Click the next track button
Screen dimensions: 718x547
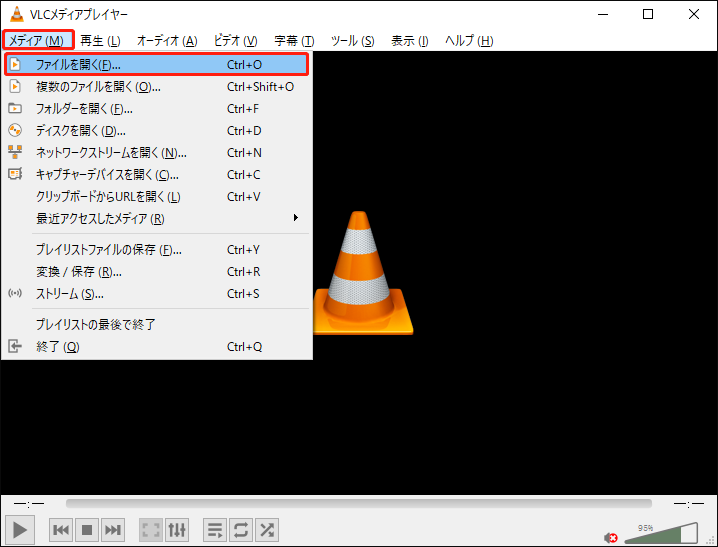tap(113, 530)
